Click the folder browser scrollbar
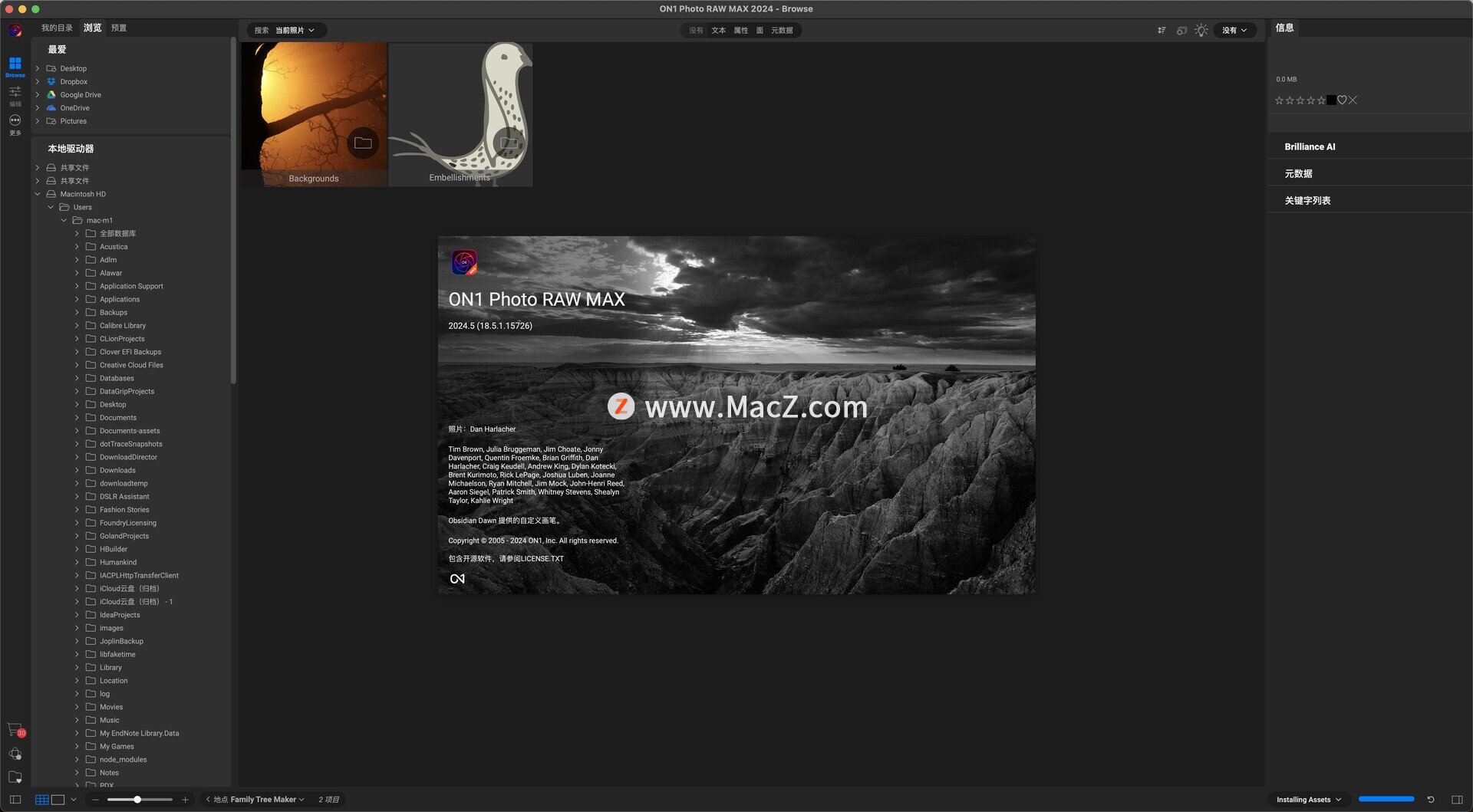 pos(233,211)
